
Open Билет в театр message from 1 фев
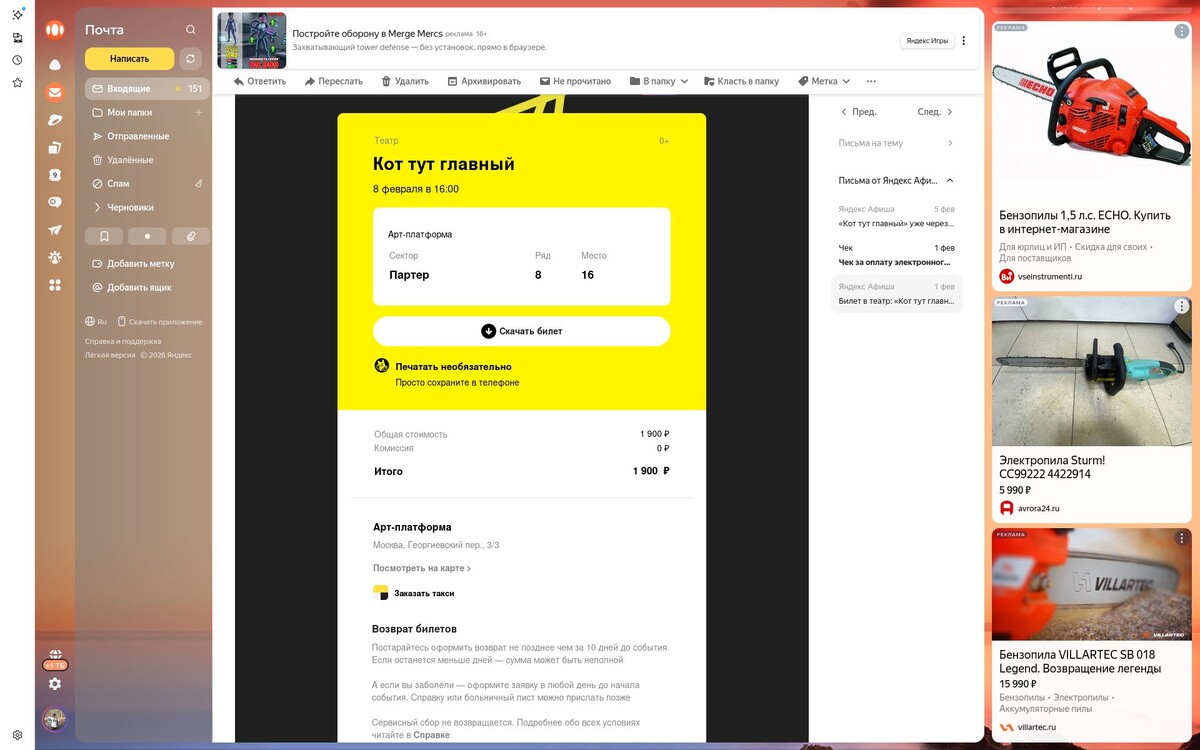click(896, 294)
